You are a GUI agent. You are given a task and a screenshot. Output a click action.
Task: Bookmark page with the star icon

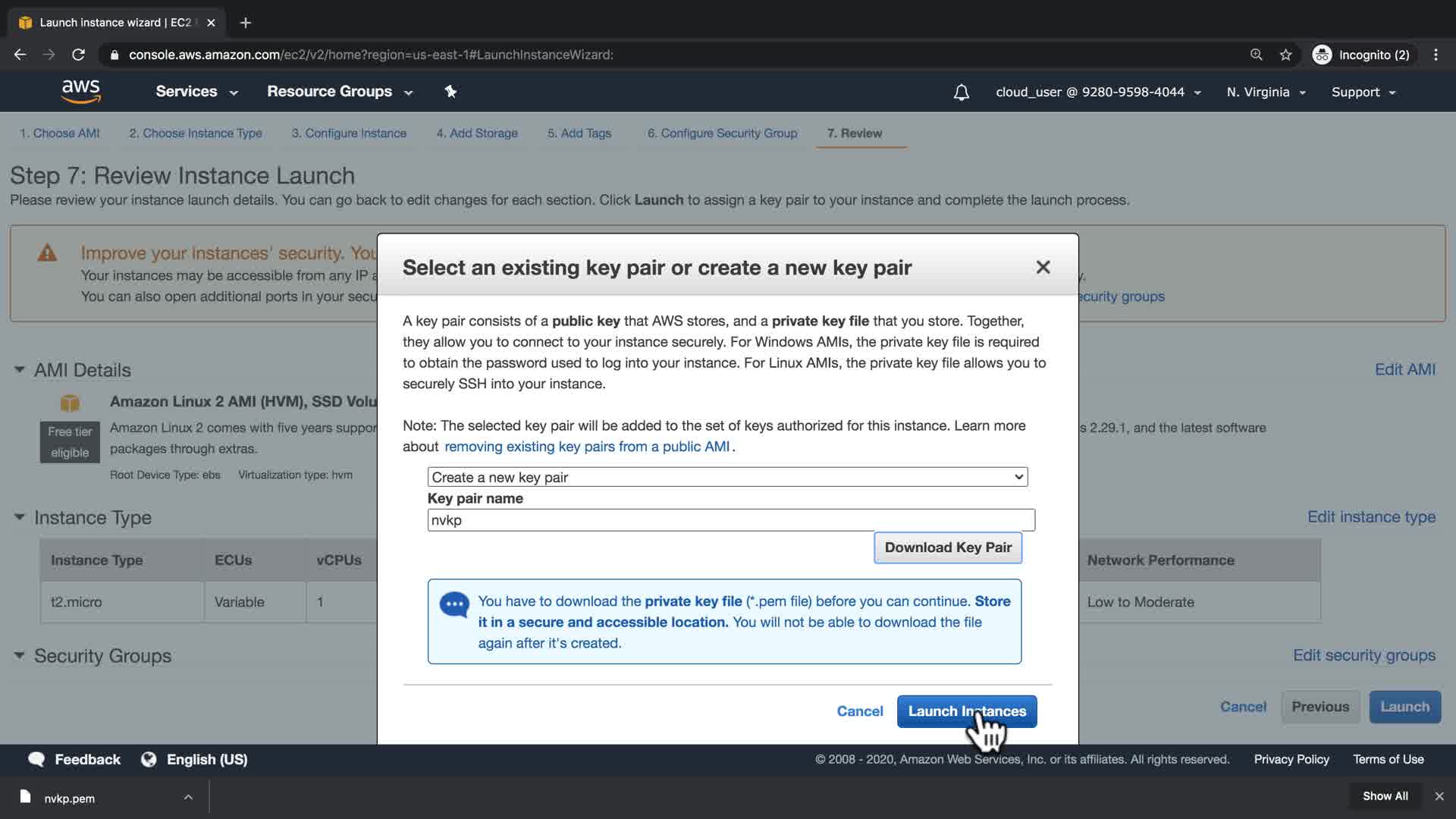(x=1285, y=55)
